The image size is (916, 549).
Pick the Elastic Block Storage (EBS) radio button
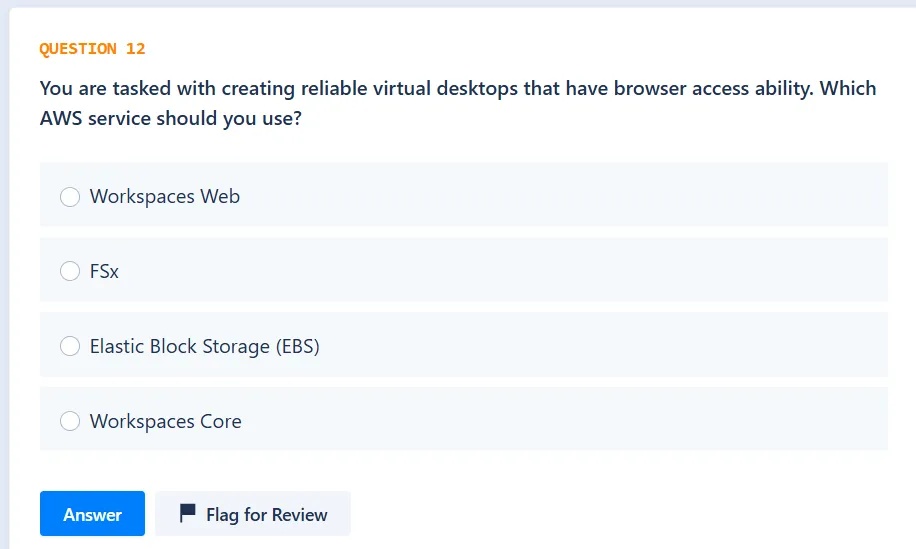(70, 346)
